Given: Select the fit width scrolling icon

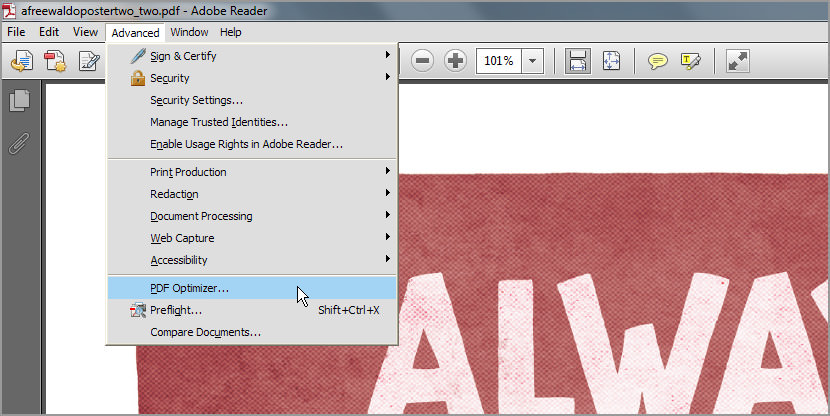Looking at the screenshot, I should [x=578, y=61].
